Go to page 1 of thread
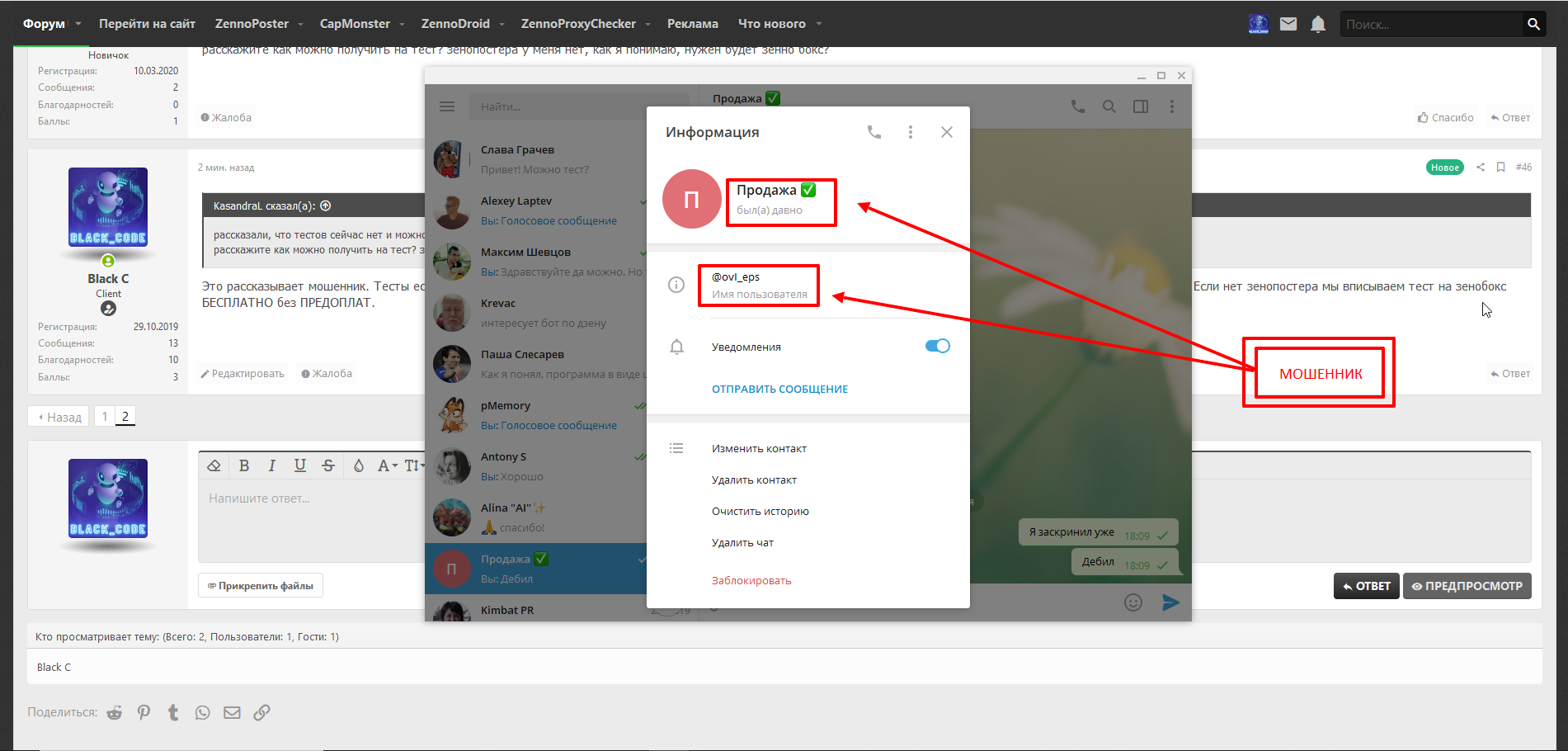This screenshot has width=1568, height=751. coord(105,417)
